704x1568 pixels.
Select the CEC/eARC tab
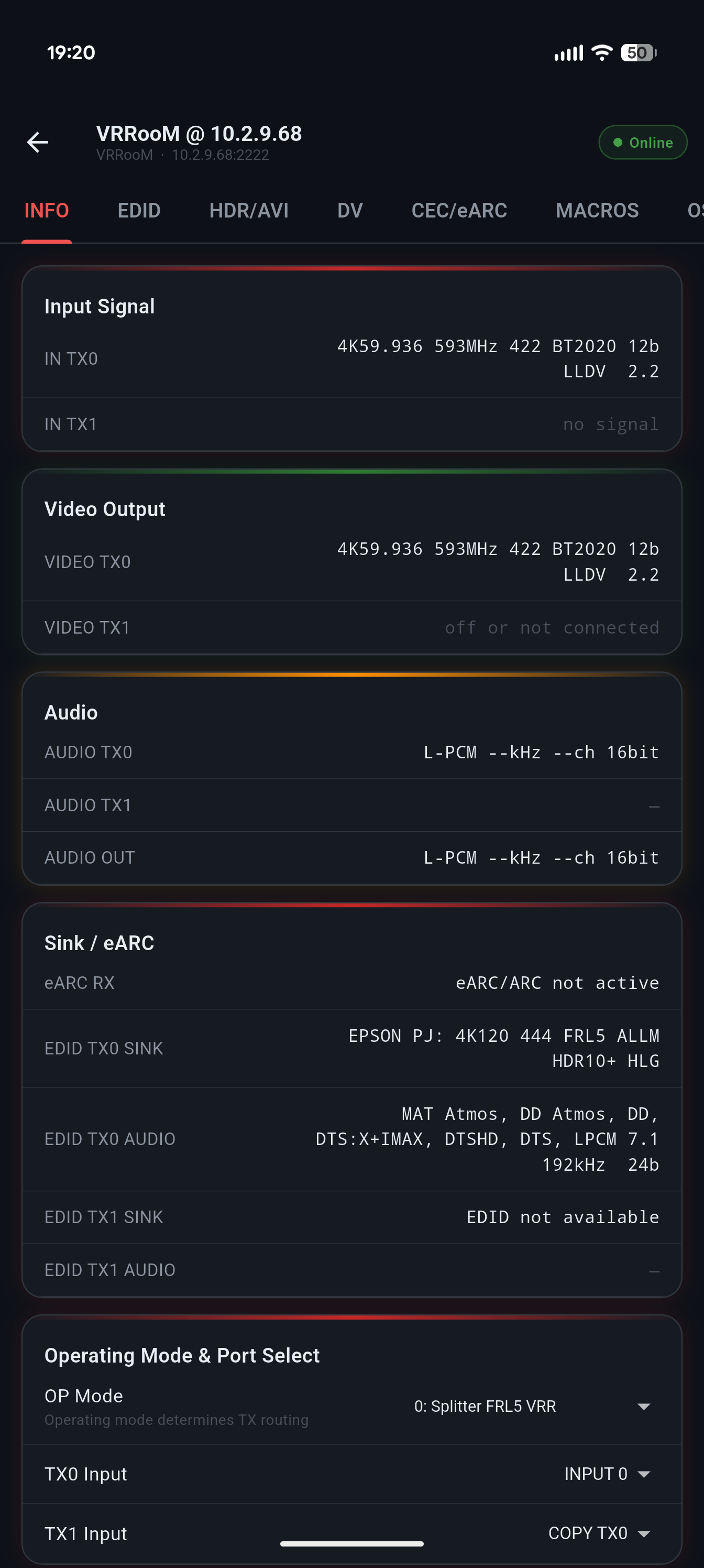(x=459, y=211)
